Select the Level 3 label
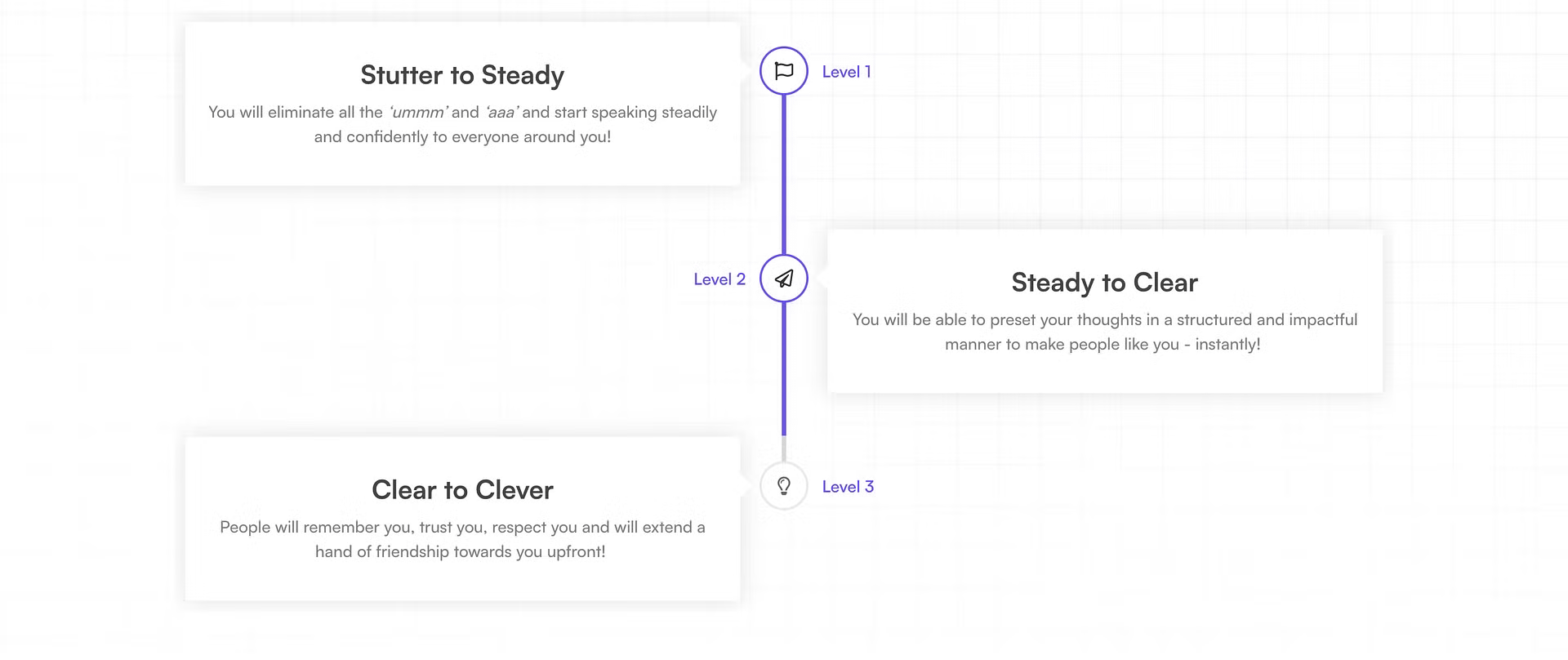Viewport: 1568px width, 660px height. 848,487
